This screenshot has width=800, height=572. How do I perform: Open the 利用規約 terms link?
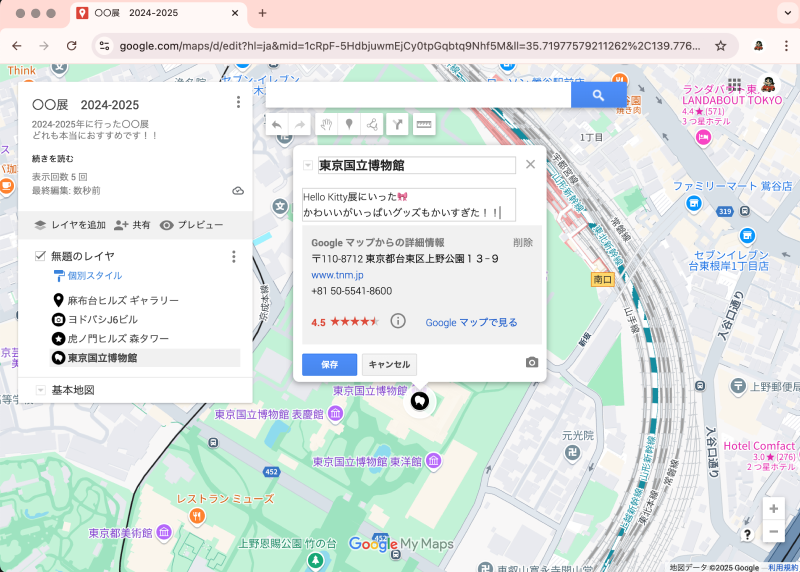pyautogui.click(x=783, y=567)
